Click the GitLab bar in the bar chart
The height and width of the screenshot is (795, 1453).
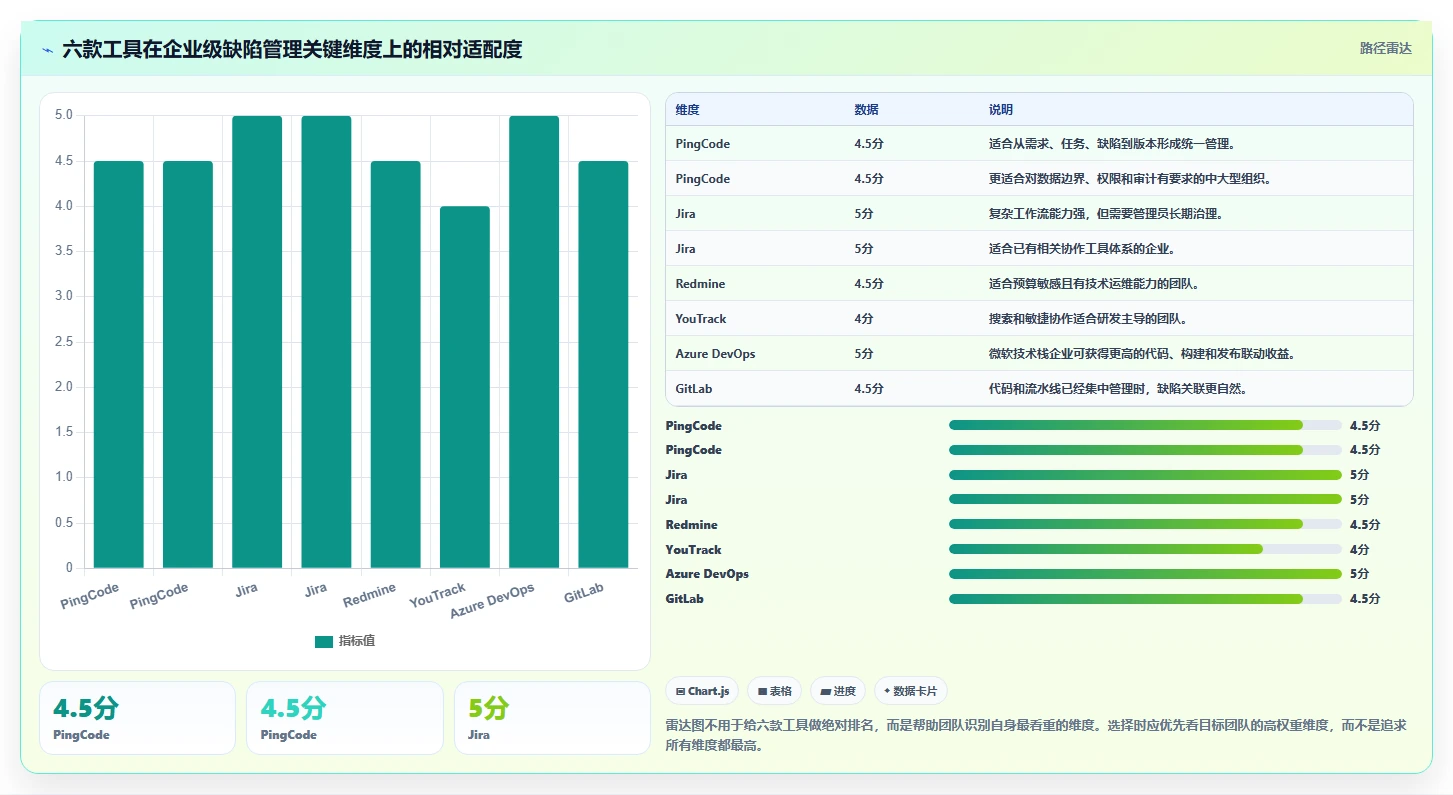coord(603,364)
